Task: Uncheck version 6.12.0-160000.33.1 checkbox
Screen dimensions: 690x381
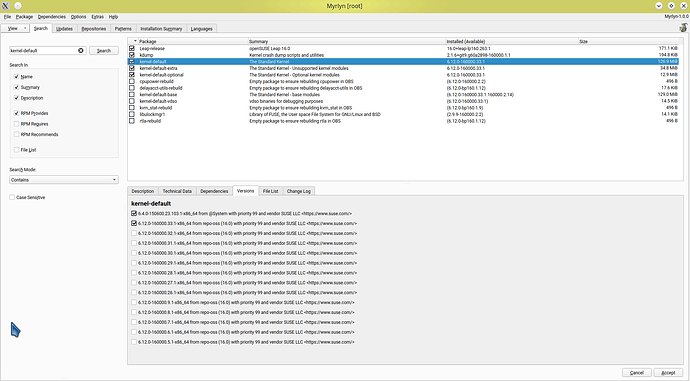Action: coord(134,223)
